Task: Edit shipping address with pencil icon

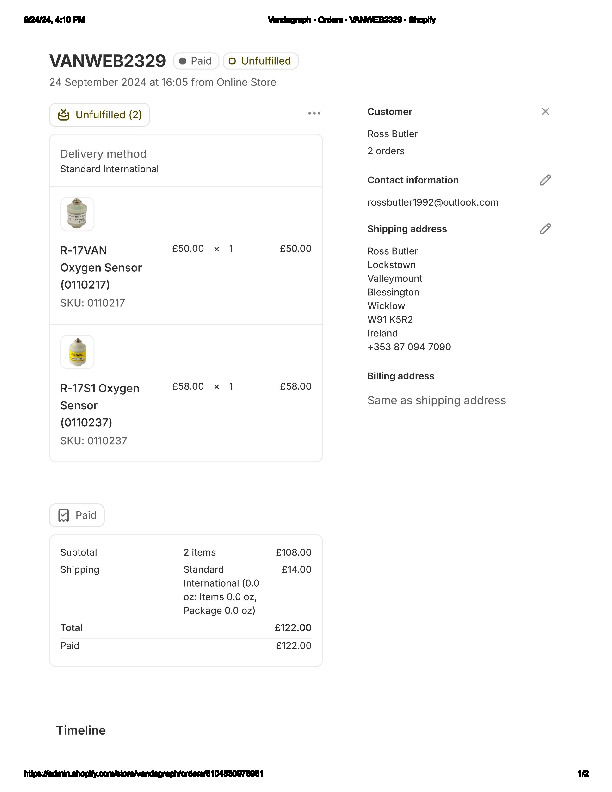Action: 545,228
